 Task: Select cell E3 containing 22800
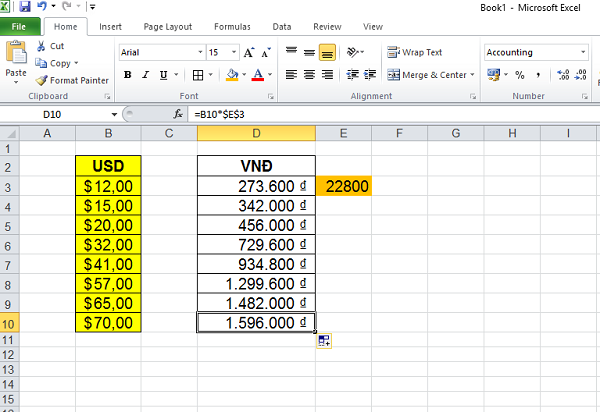coord(343,186)
